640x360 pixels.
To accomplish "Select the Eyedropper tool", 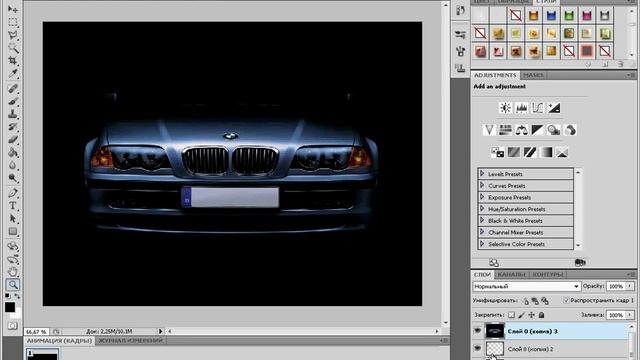I will coord(13,74).
